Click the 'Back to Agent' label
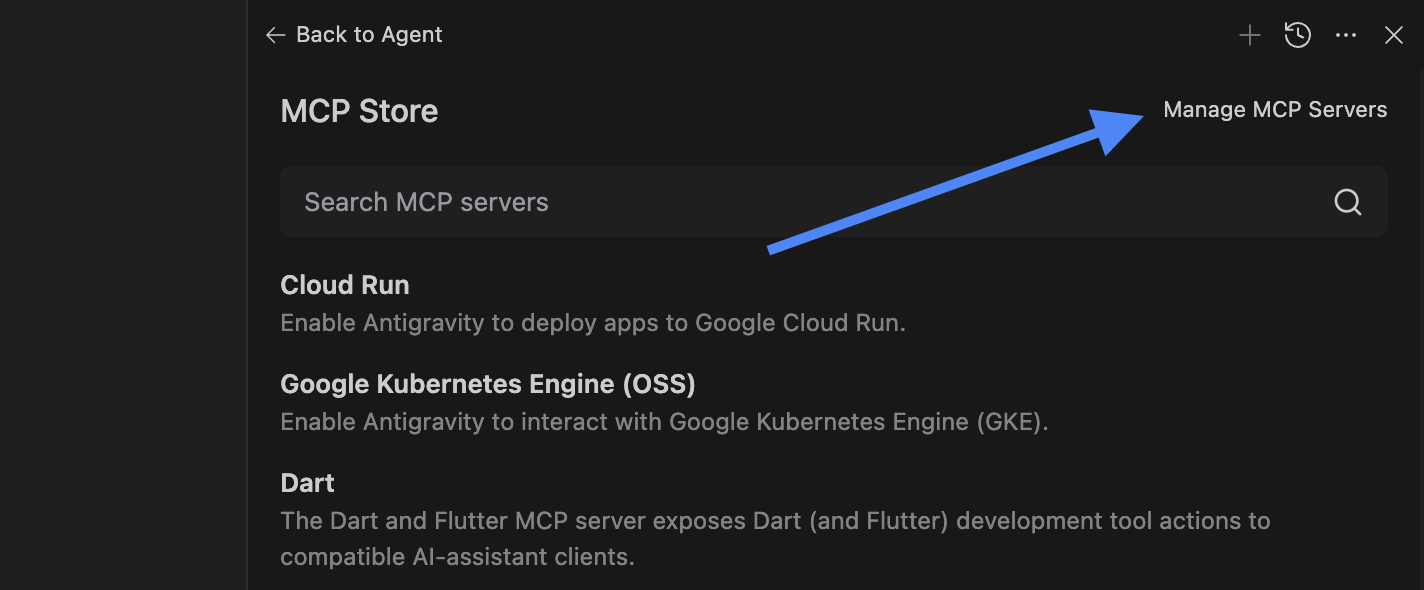The image size is (1424, 590). point(369,35)
